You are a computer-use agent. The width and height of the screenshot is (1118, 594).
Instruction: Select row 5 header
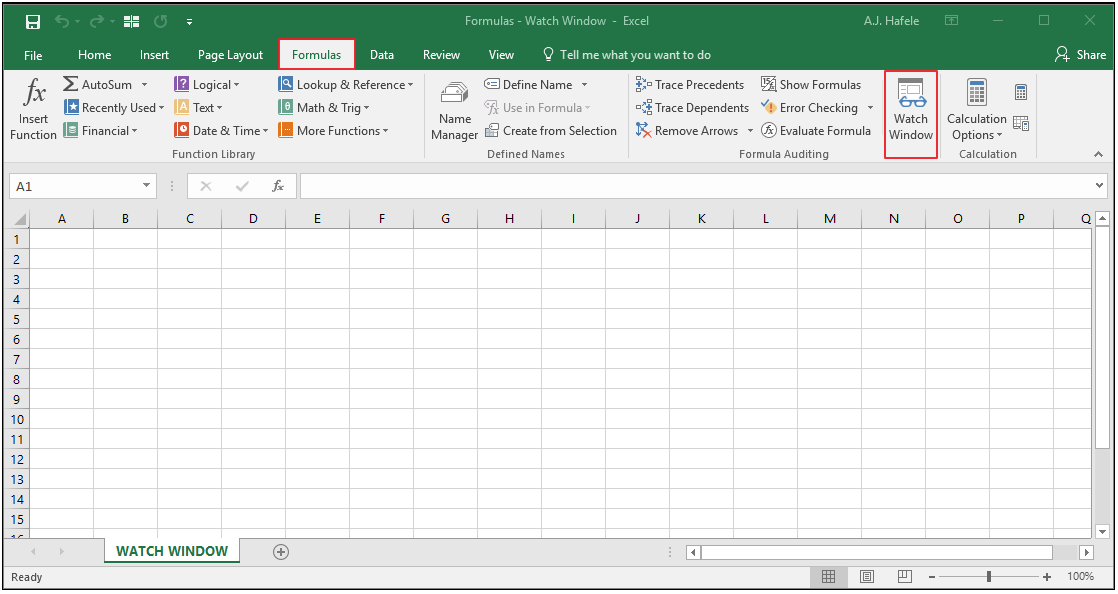click(x=17, y=319)
